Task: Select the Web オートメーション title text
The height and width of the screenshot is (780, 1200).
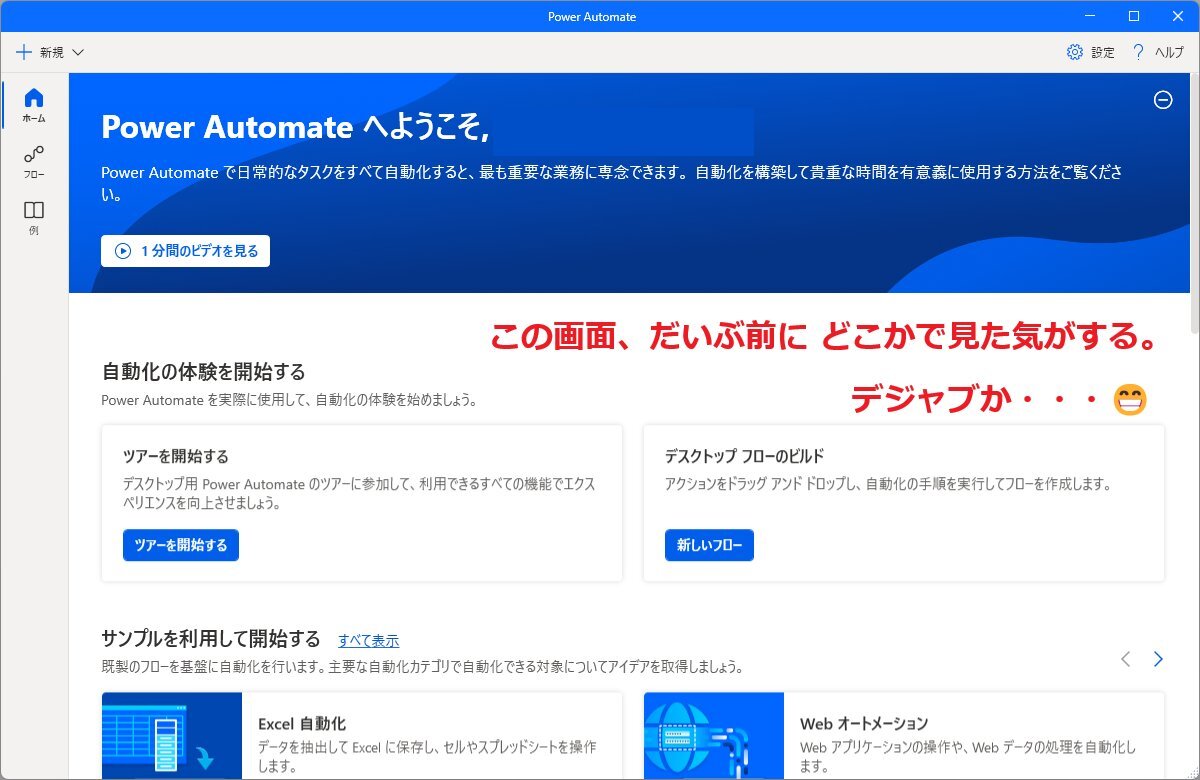Action: [864, 723]
